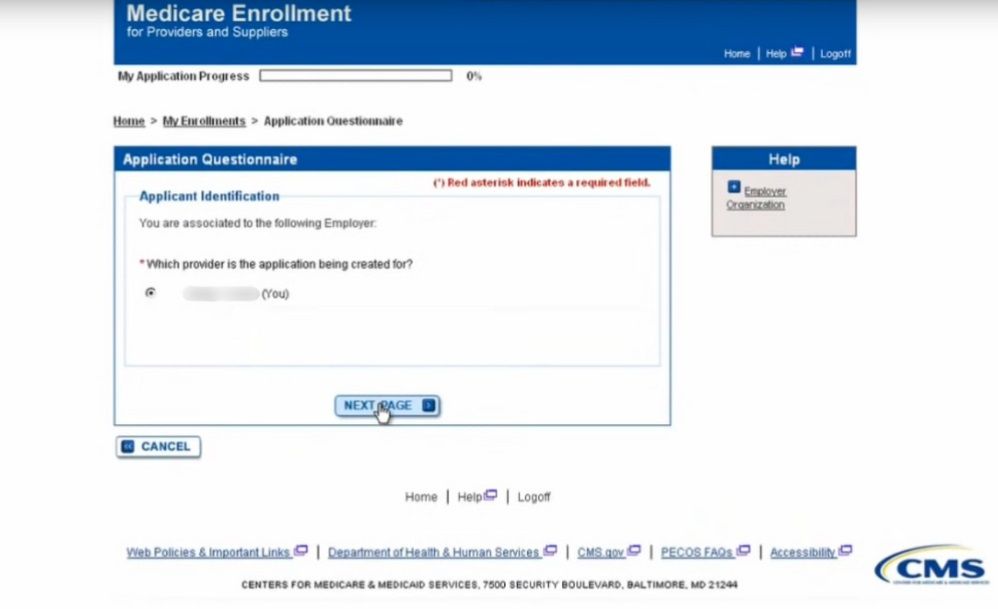Open the PECOS FAQs link
The height and width of the screenshot is (609, 998).
(x=697, y=552)
